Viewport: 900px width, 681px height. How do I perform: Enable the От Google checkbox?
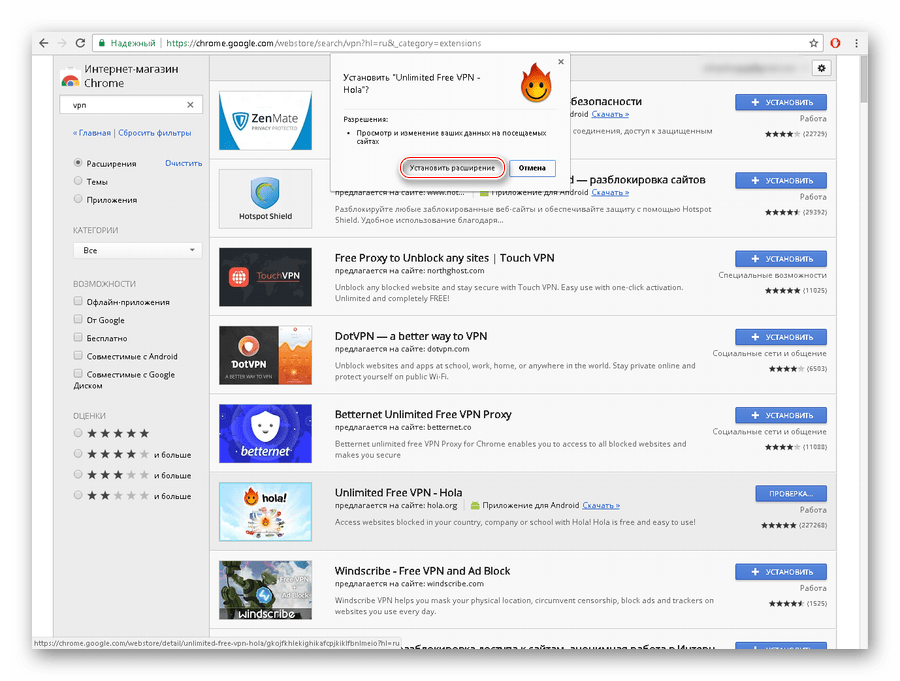point(78,319)
